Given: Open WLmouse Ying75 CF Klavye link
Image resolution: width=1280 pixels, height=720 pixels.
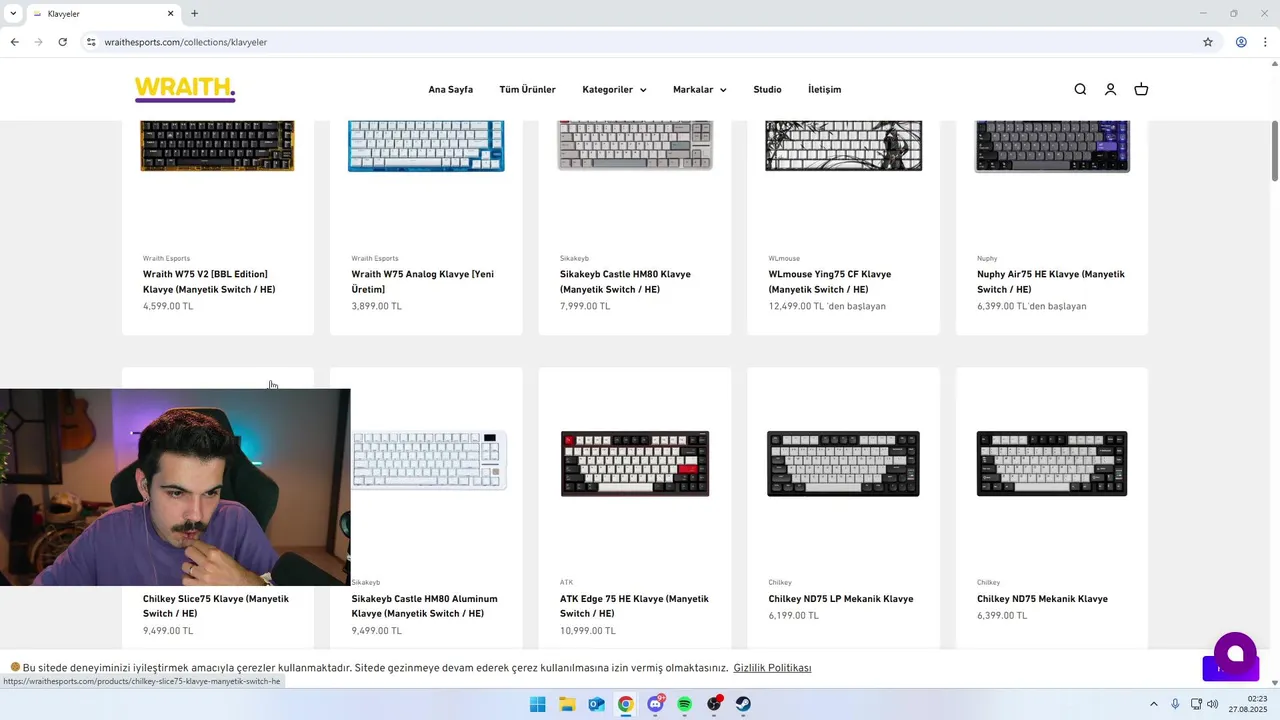Looking at the screenshot, I should tap(829, 282).
